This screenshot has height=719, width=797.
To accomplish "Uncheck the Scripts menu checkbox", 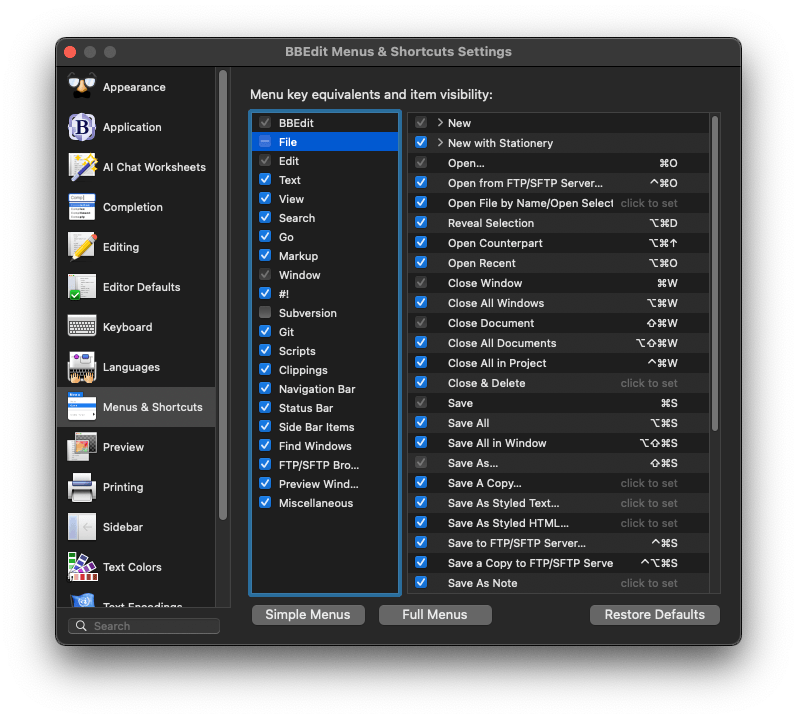I will tap(265, 351).
